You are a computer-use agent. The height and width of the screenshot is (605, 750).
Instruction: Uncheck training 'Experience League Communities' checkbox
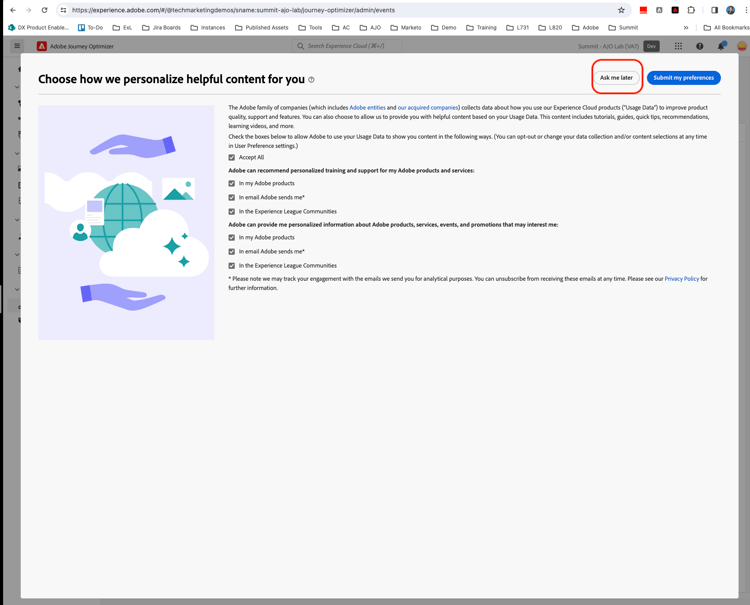[x=232, y=211]
